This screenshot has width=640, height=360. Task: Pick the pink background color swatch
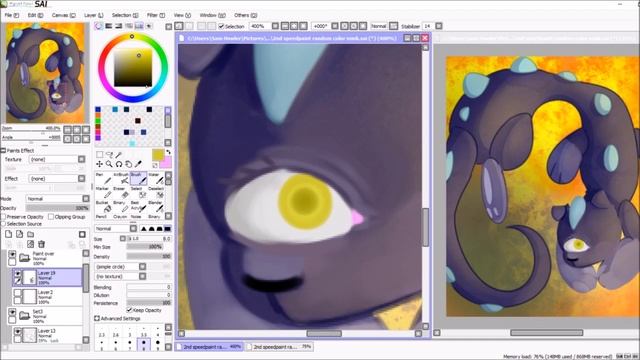(166, 162)
